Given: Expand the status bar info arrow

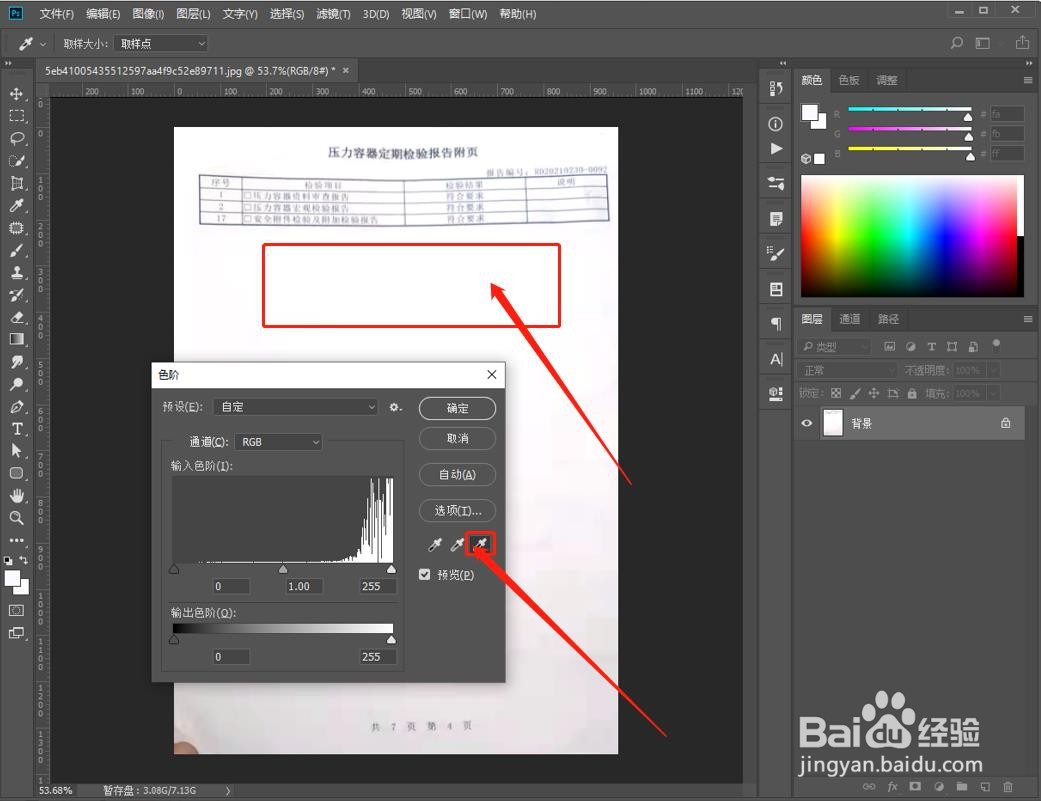Looking at the screenshot, I should [228, 790].
